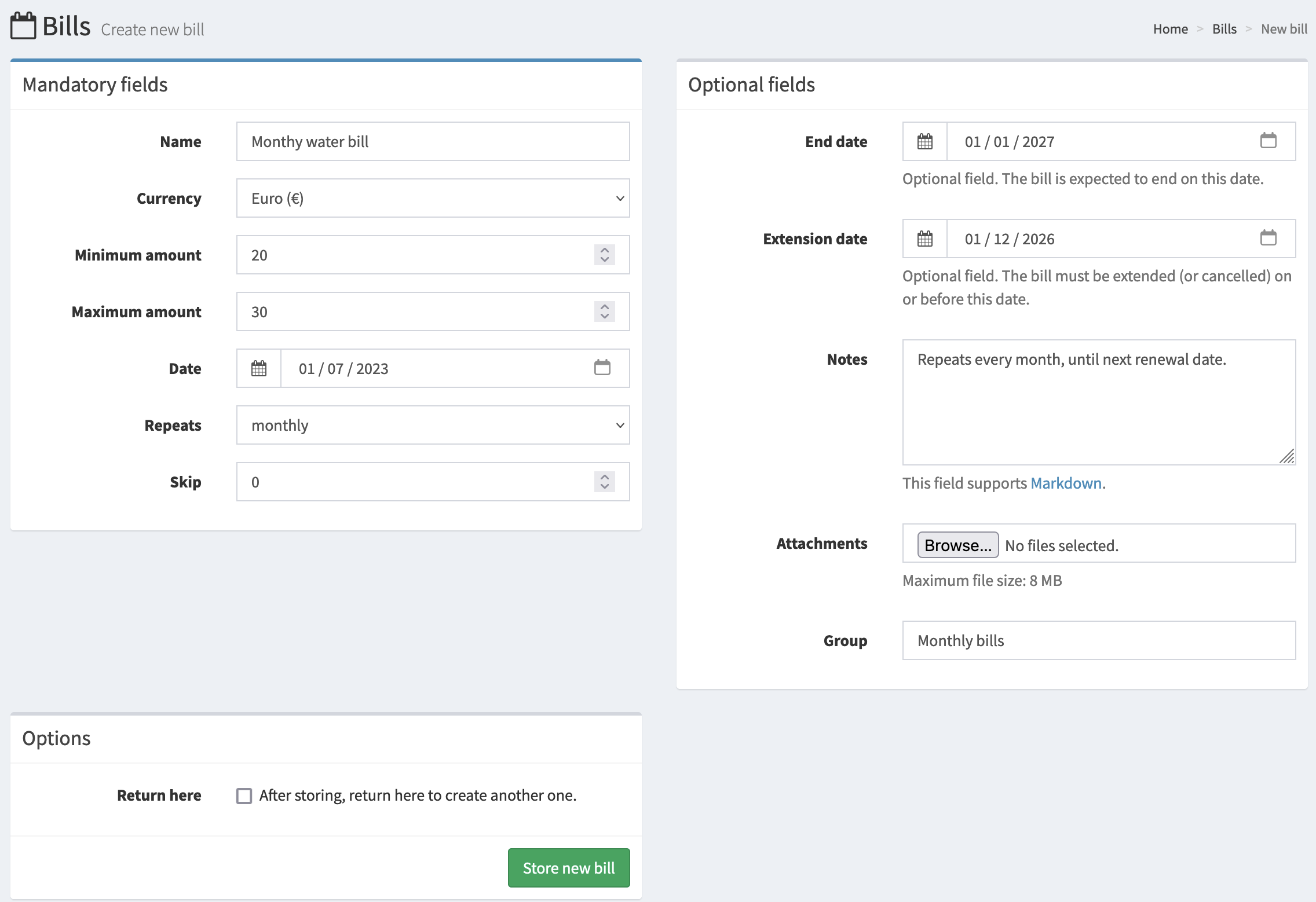Viewport: 1316px width, 902px height.
Task: Adjust the Skip value with its spinner
Action: click(604, 482)
